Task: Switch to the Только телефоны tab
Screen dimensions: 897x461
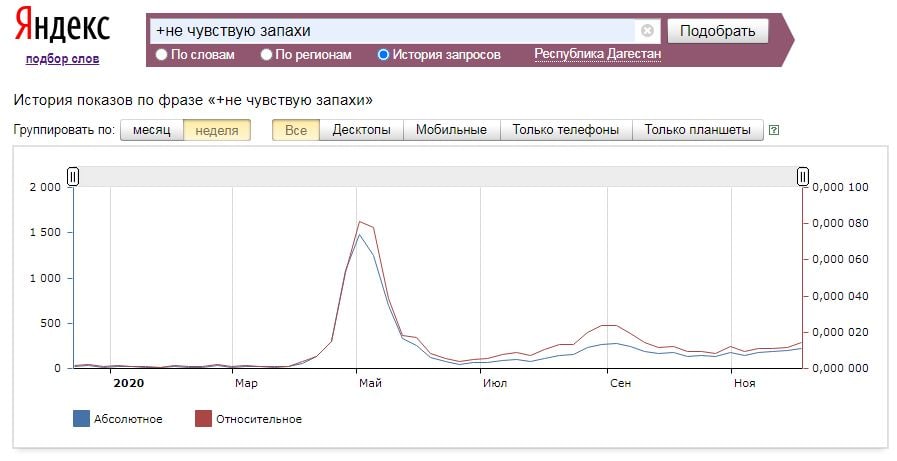Action: coord(566,130)
